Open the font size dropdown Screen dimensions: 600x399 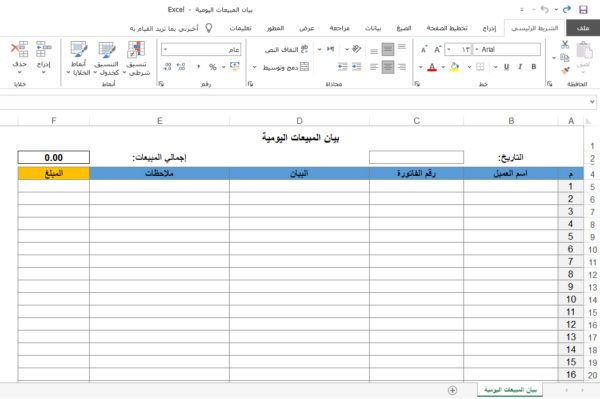[449, 49]
